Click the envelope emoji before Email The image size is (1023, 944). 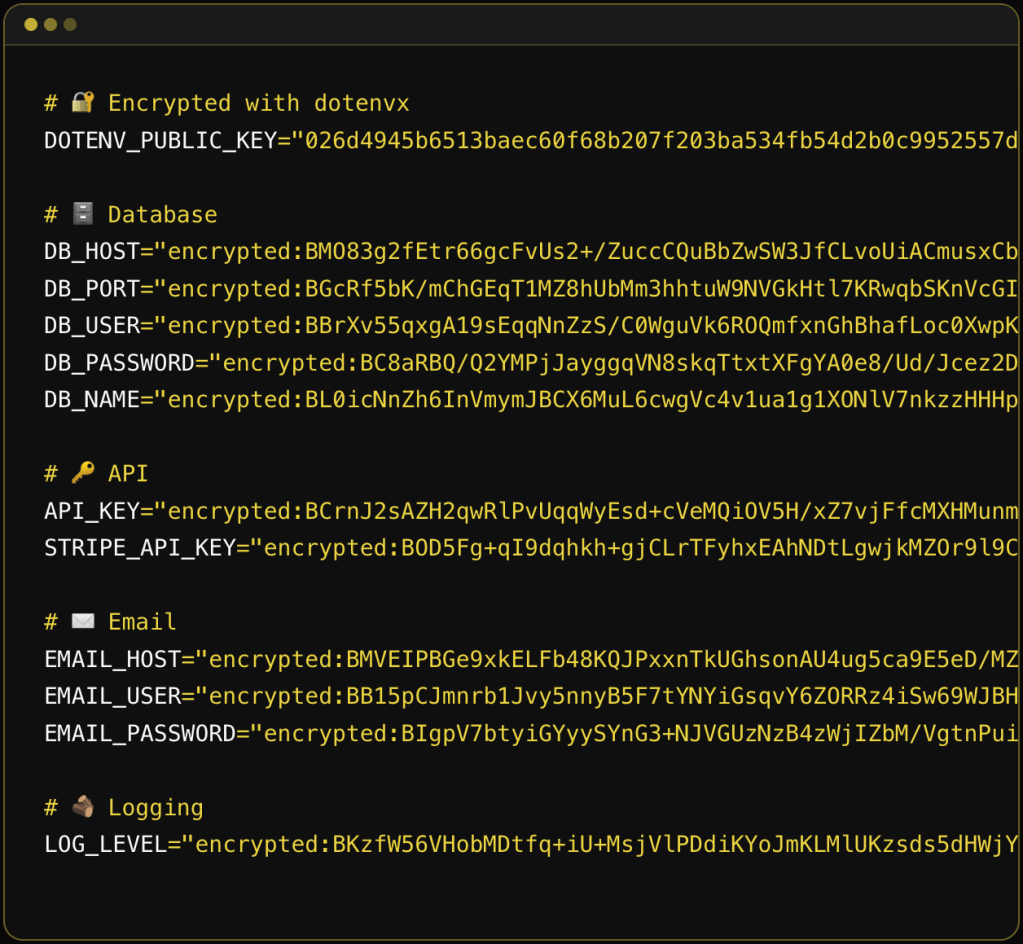tap(82, 622)
